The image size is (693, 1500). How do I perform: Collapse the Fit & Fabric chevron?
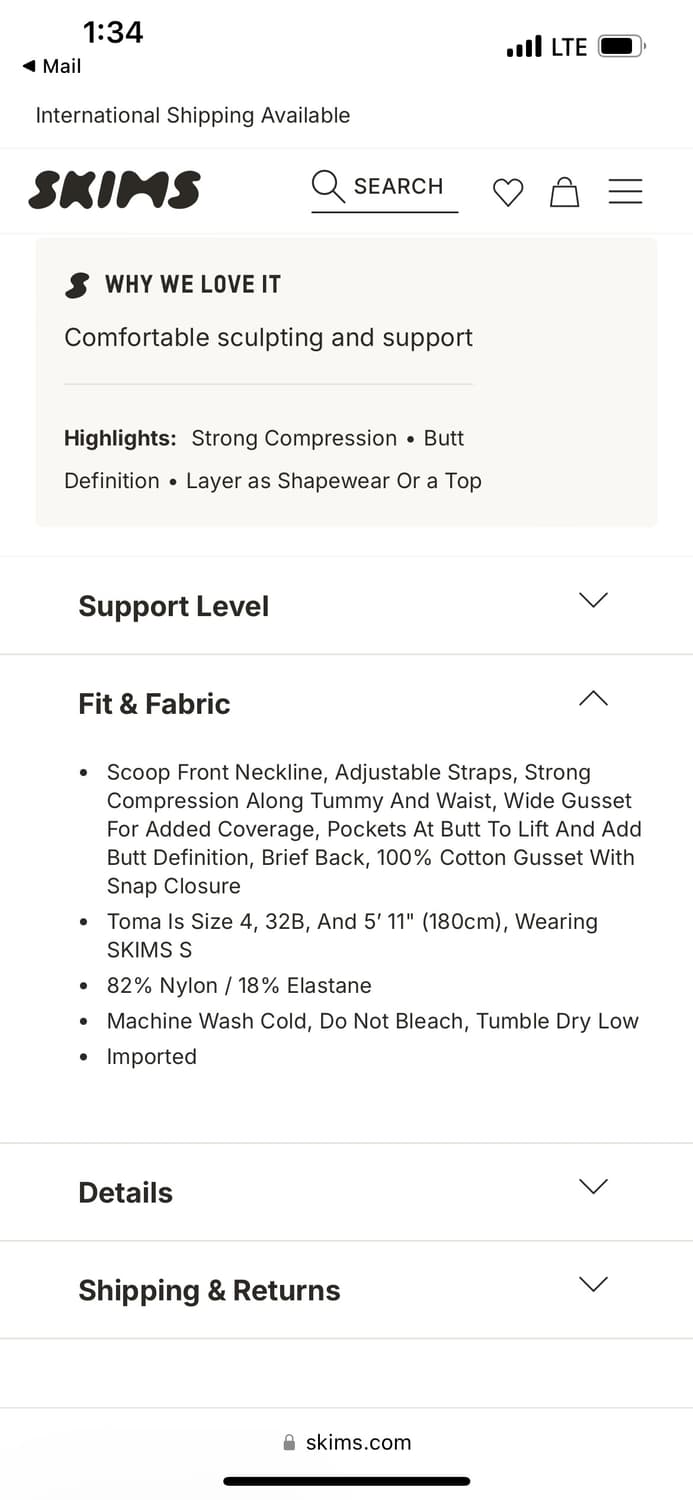coord(593,698)
